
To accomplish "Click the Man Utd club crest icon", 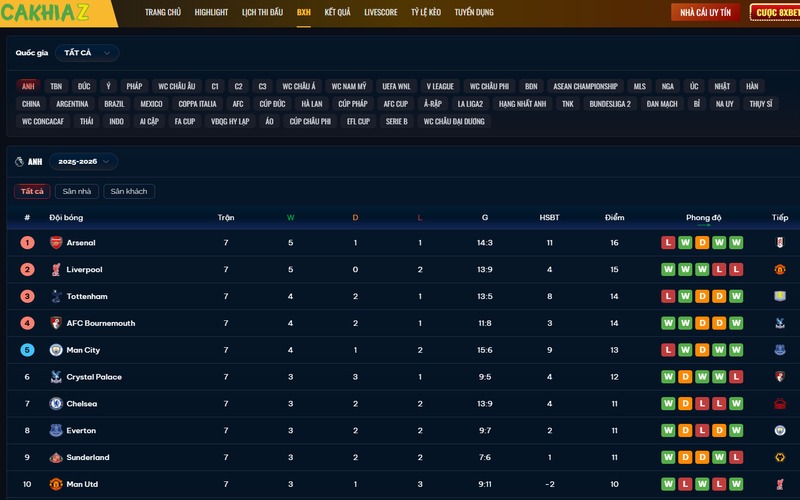I will pos(56,485).
